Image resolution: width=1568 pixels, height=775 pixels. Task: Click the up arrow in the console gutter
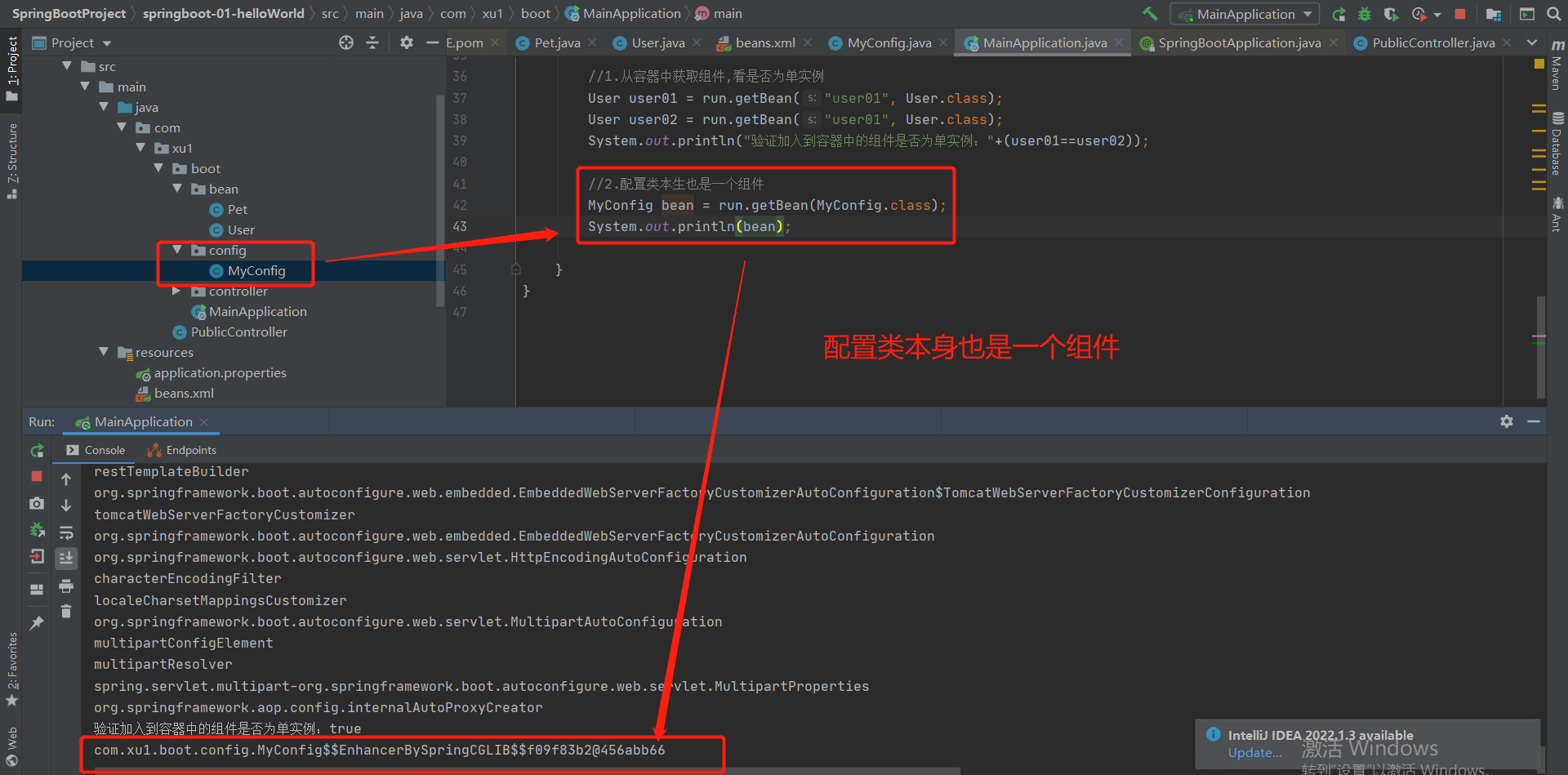point(66,479)
